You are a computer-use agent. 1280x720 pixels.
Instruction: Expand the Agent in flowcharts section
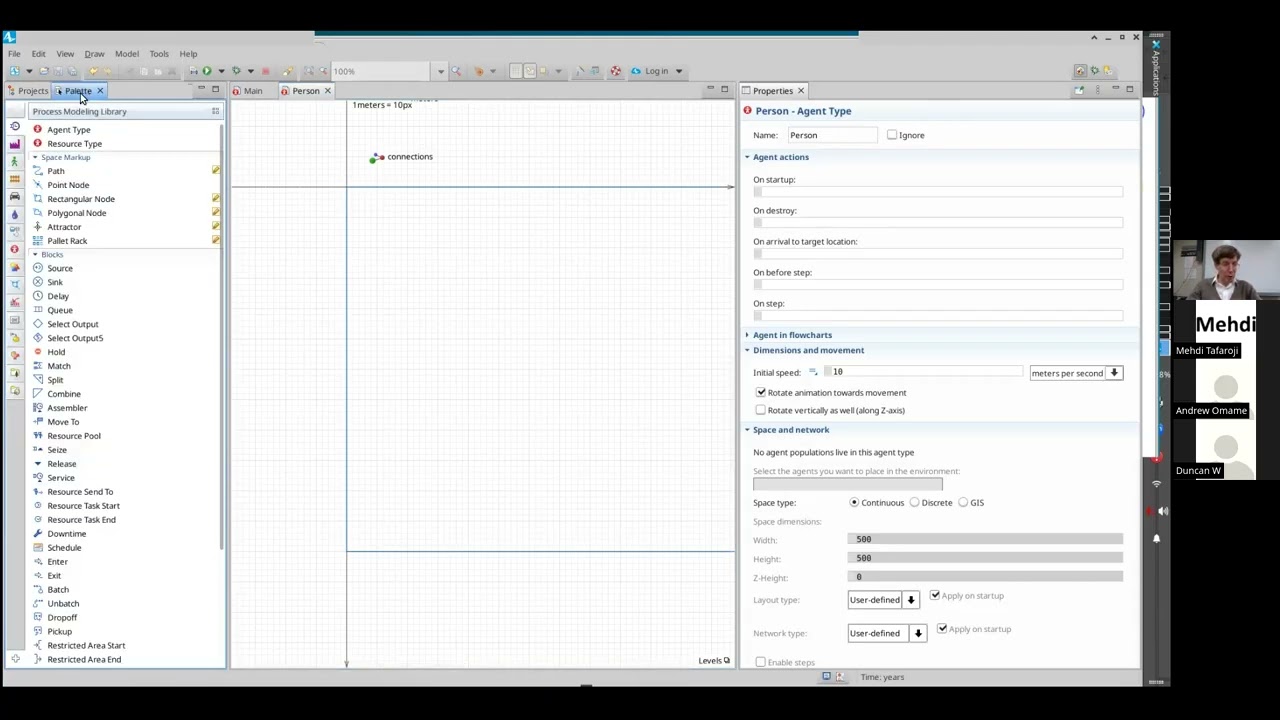tap(747, 335)
